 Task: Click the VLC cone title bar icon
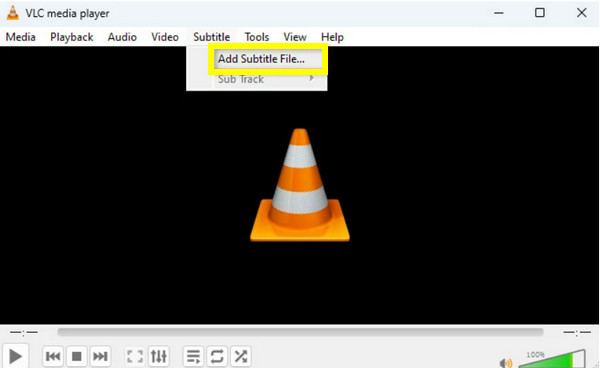[13, 13]
